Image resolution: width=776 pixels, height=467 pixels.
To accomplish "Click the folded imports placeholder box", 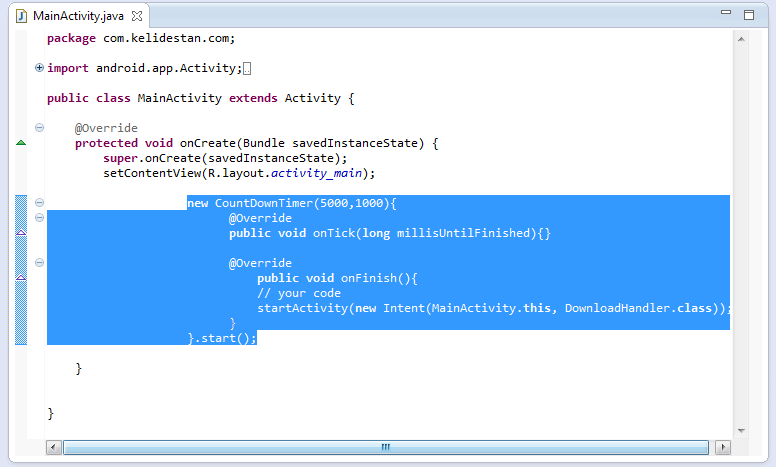I will pyautogui.click(x=247, y=69).
